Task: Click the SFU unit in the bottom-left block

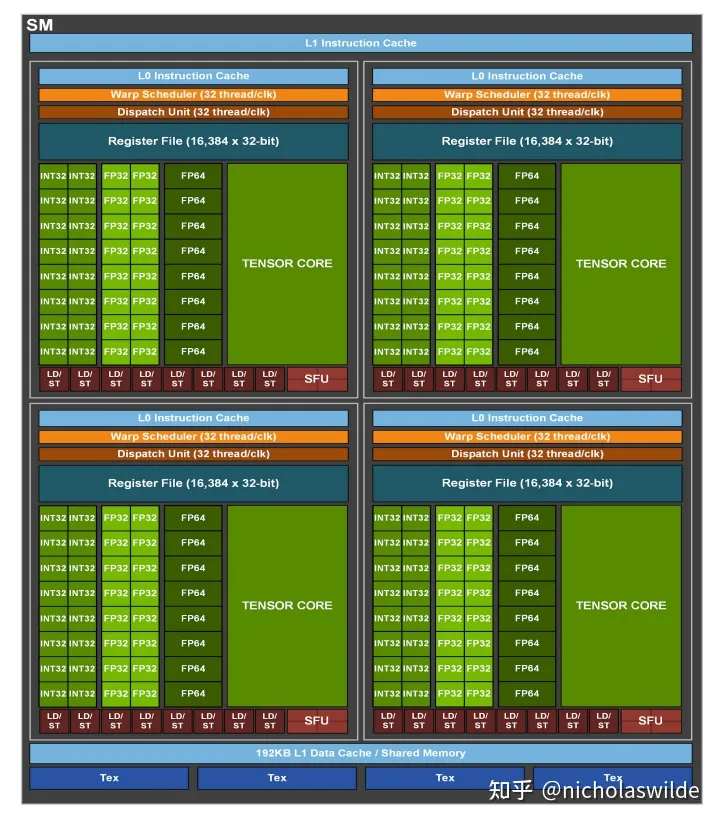Action: click(317, 721)
